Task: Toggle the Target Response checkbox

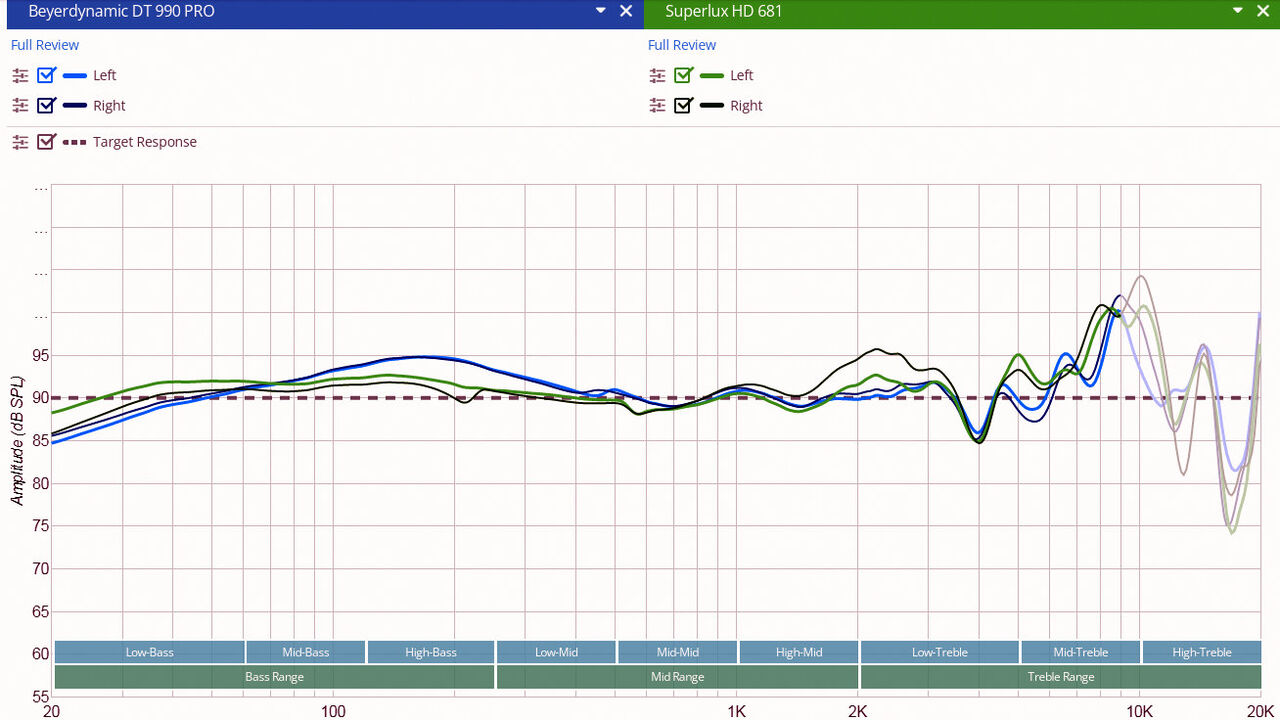Action: (x=46, y=142)
